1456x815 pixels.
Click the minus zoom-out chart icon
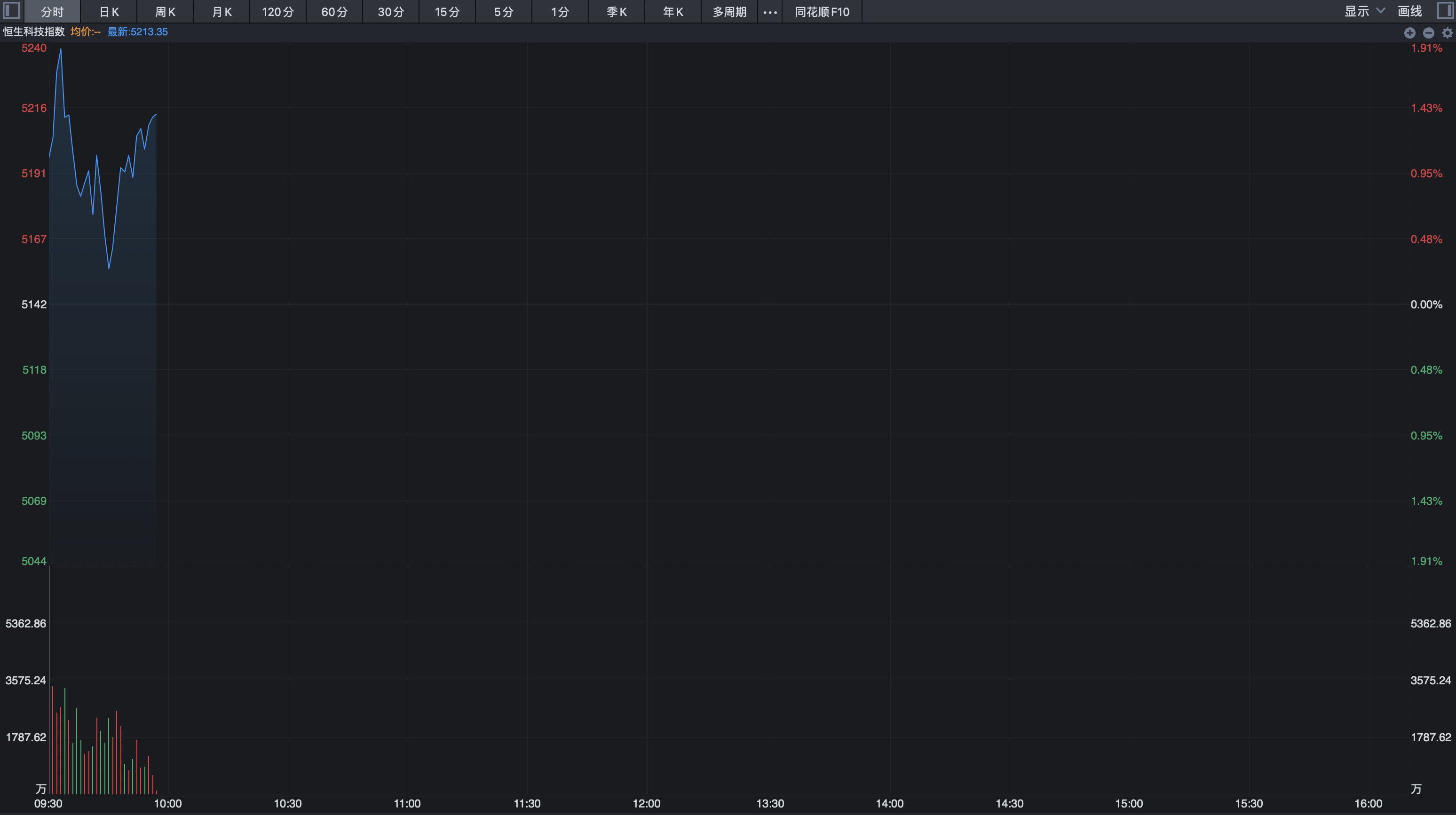coord(1428,33)
